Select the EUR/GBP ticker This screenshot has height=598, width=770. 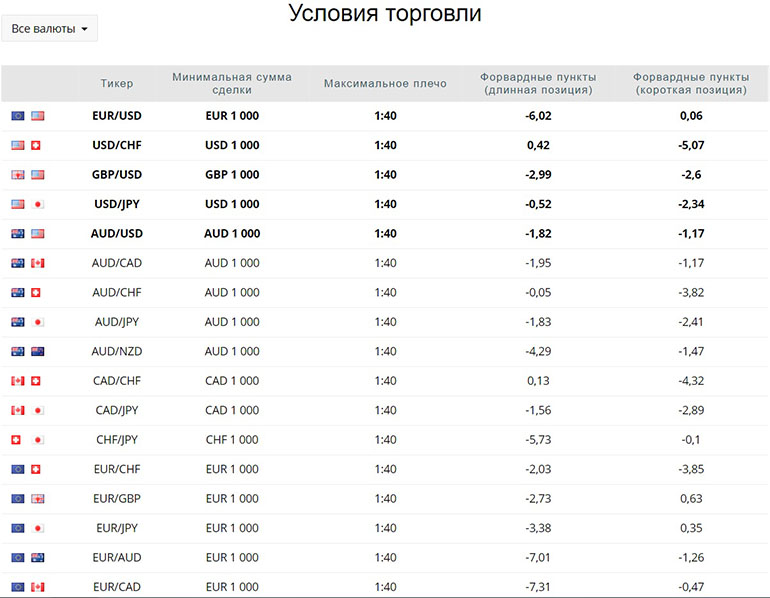pyautogui.click(x=117, y=499)
